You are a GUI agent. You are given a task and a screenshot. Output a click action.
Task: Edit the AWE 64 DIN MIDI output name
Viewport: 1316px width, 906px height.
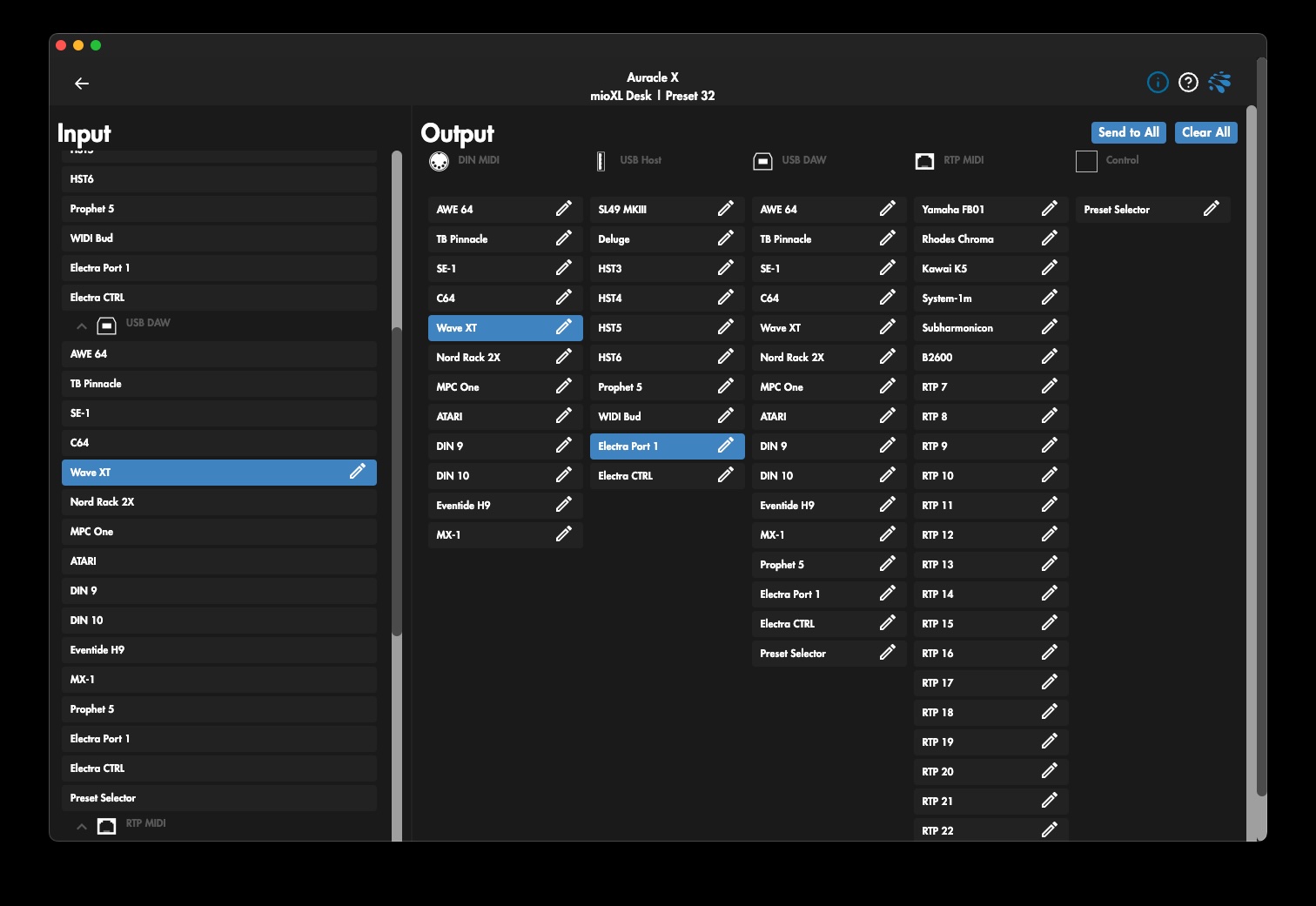[563, 209]
